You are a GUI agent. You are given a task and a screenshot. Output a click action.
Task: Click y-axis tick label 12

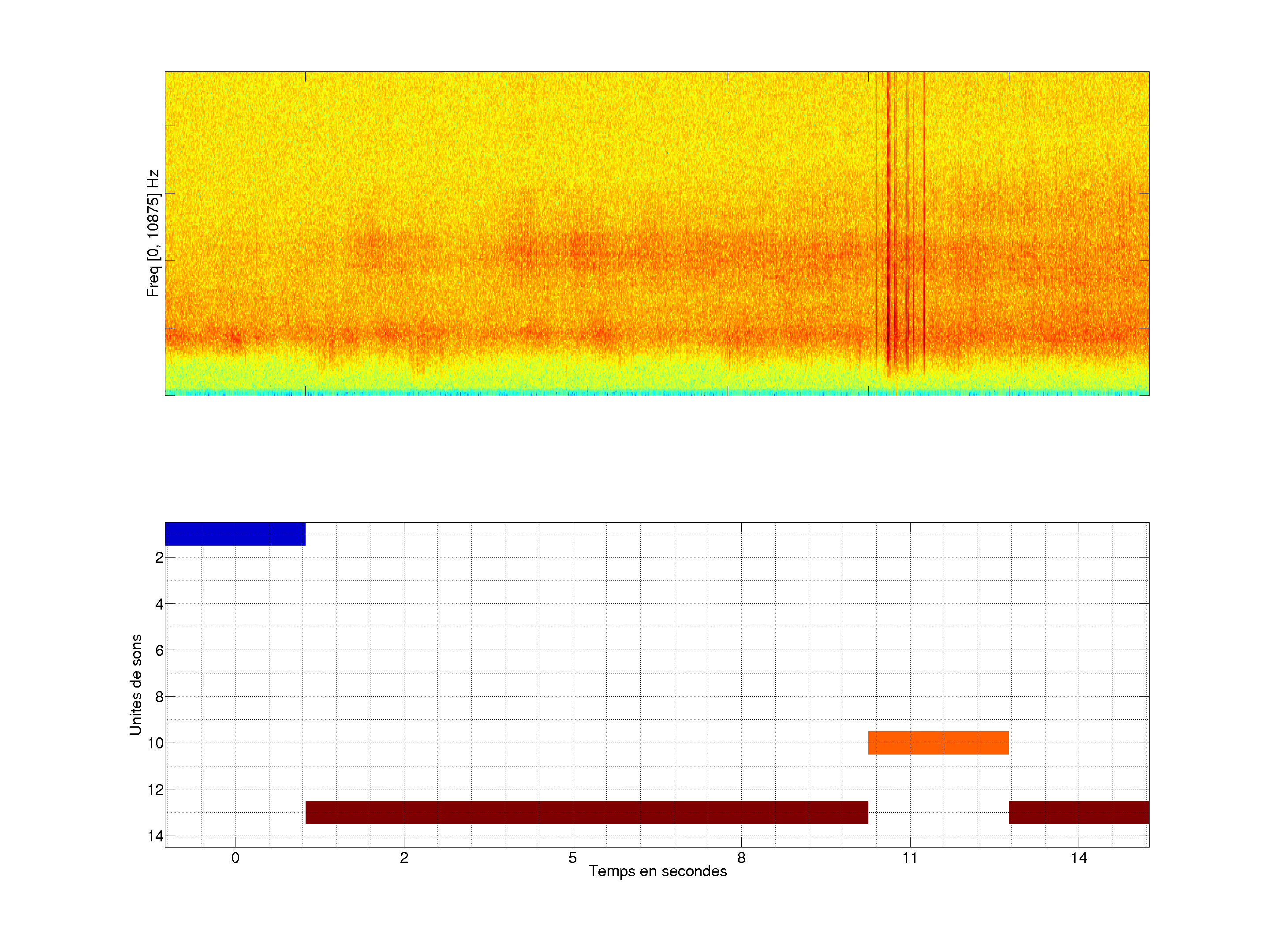click(x=156, y=790)
